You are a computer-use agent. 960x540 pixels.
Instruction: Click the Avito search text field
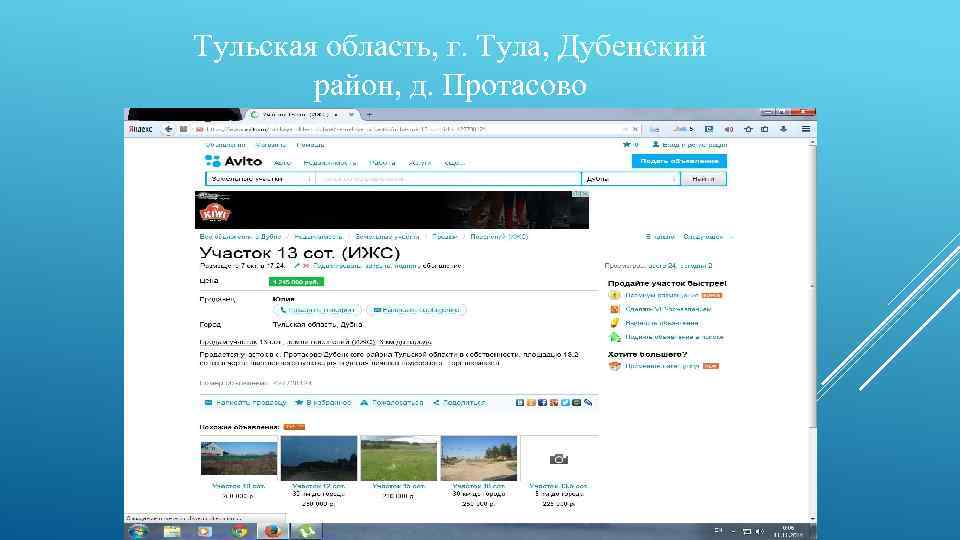click(x=448, y=179)
